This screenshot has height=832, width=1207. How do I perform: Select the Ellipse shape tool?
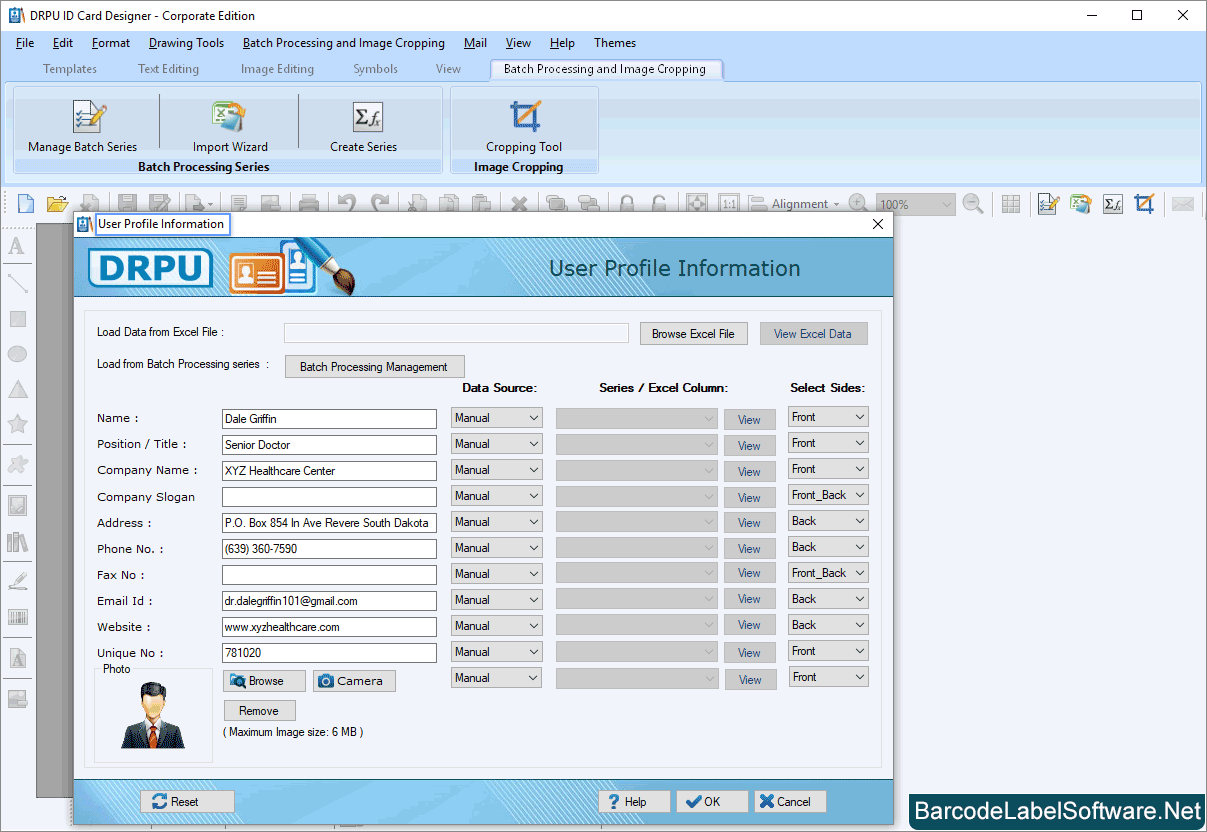pos(17,354)
